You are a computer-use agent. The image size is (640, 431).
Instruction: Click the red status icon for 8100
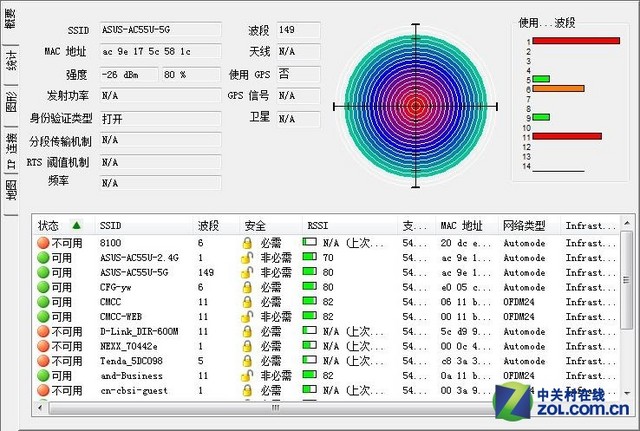tap(43, 243)
